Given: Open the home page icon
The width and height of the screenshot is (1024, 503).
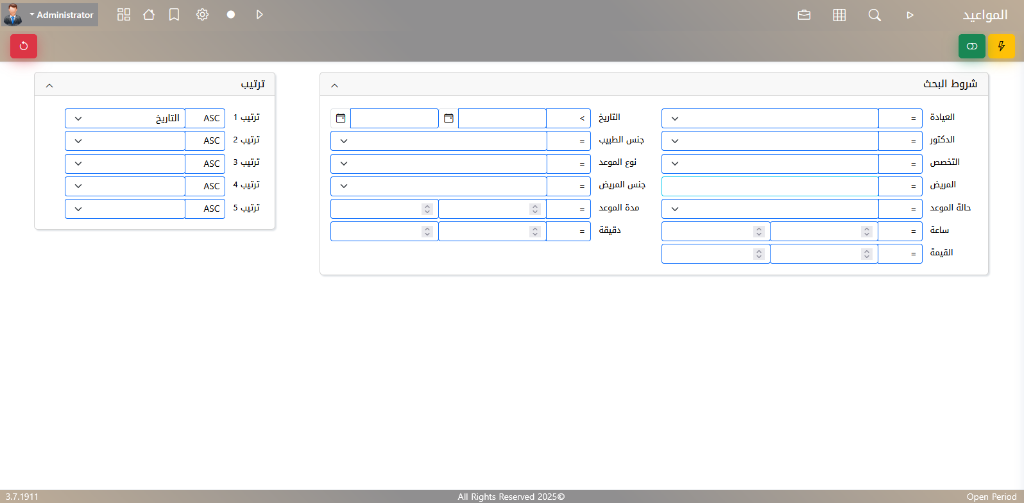Looking at the screenshot, I should tap(149, 15).
